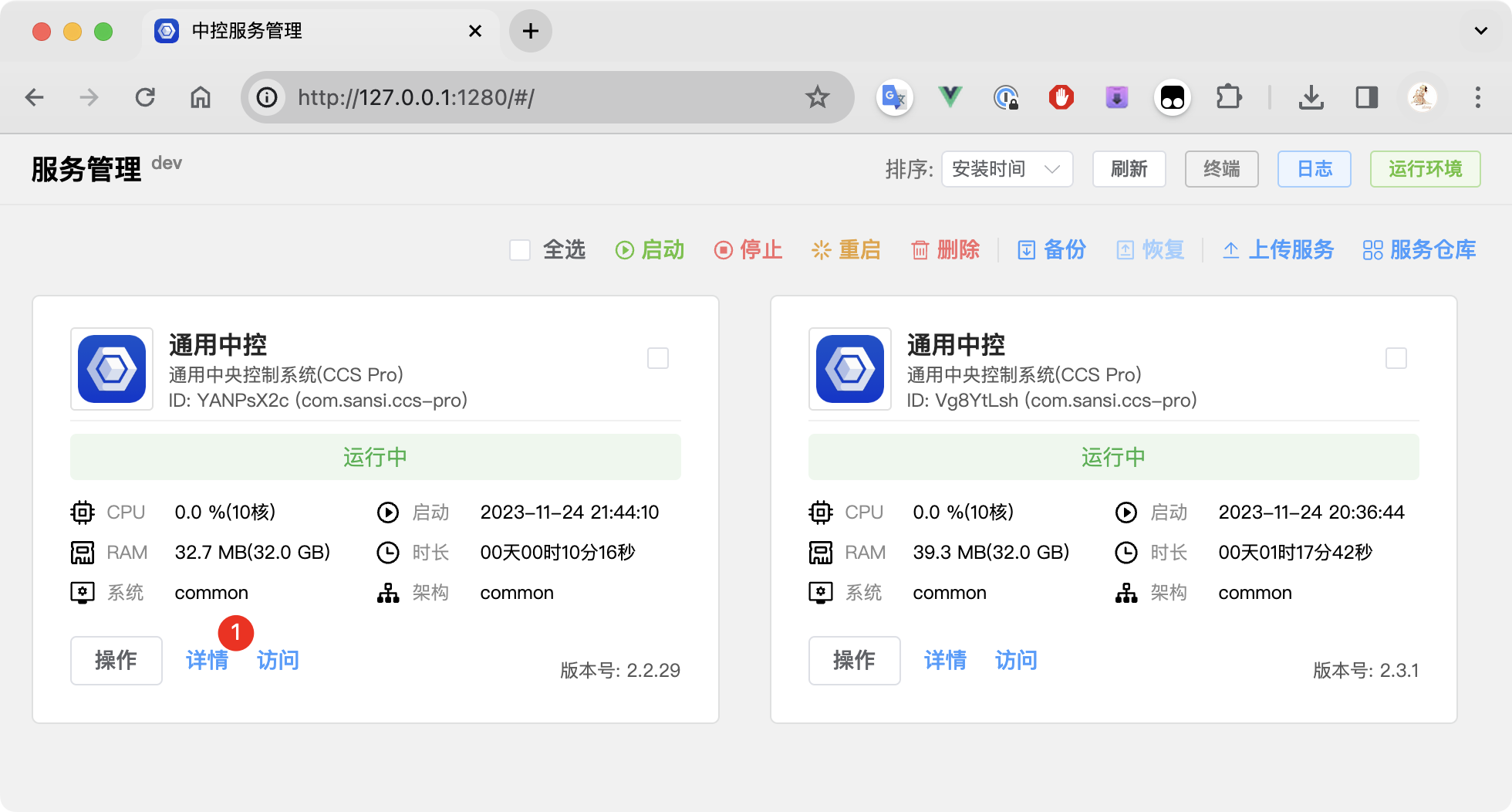
Task: Click the 恢复 restore action
Action: pos(1149,250)
